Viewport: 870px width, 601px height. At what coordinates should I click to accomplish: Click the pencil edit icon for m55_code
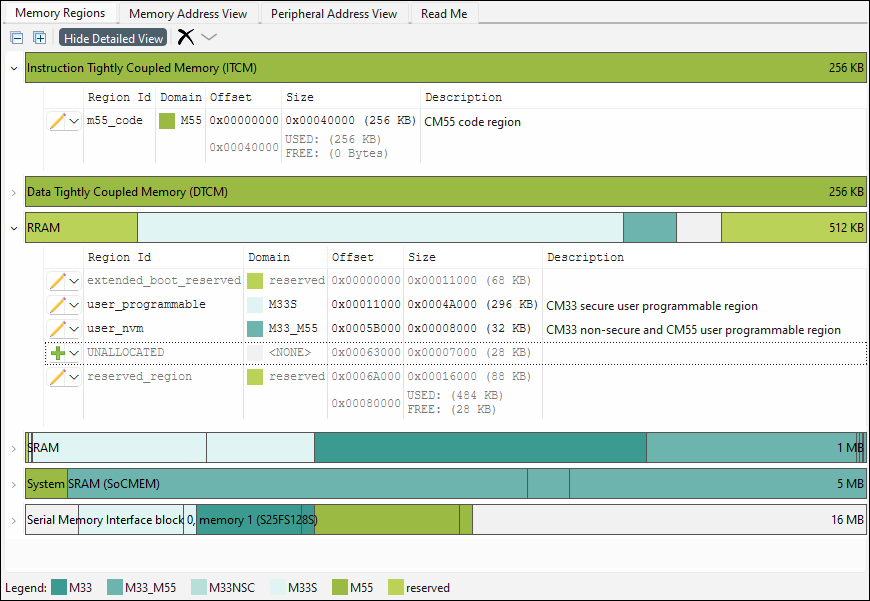point(57,121)
